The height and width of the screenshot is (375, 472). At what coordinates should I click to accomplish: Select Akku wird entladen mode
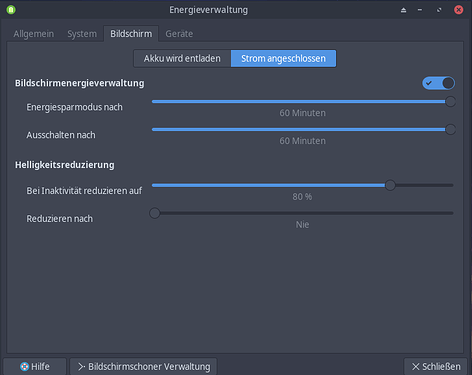point(182,59)
